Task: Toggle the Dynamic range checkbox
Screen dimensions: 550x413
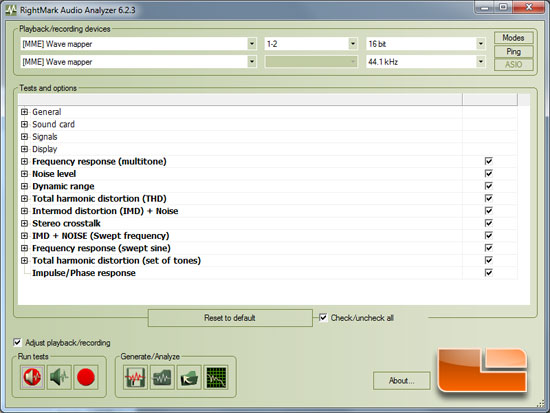Action: click(488, 186)
